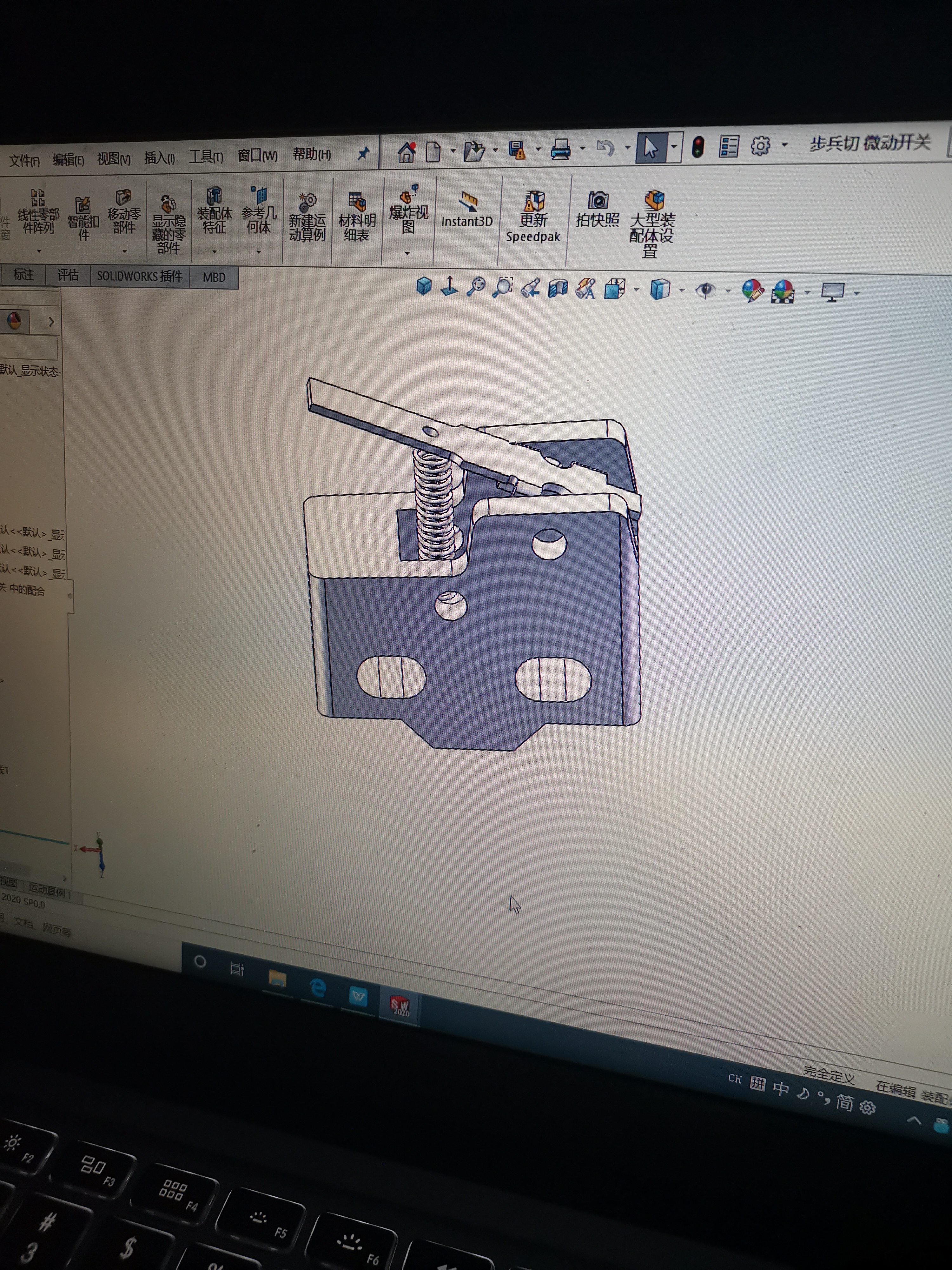This screenshot has width=952, height=1270.
Task: Click the Save icon
Action: click(517, 150)
